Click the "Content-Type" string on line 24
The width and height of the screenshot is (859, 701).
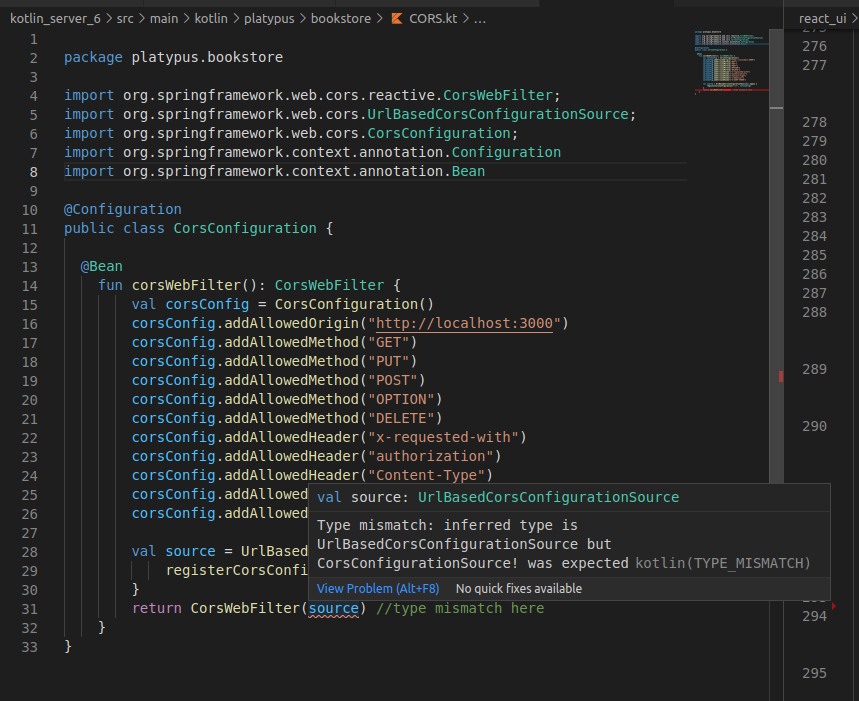click(426, 475)
